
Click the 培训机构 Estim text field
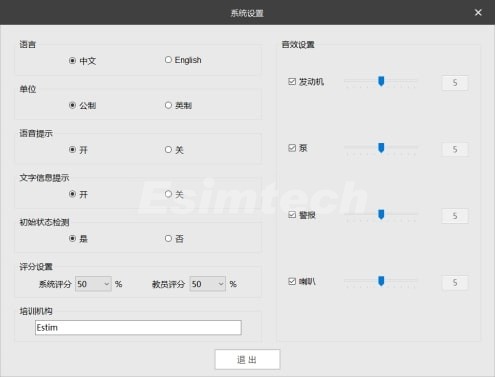pos(138,328)
